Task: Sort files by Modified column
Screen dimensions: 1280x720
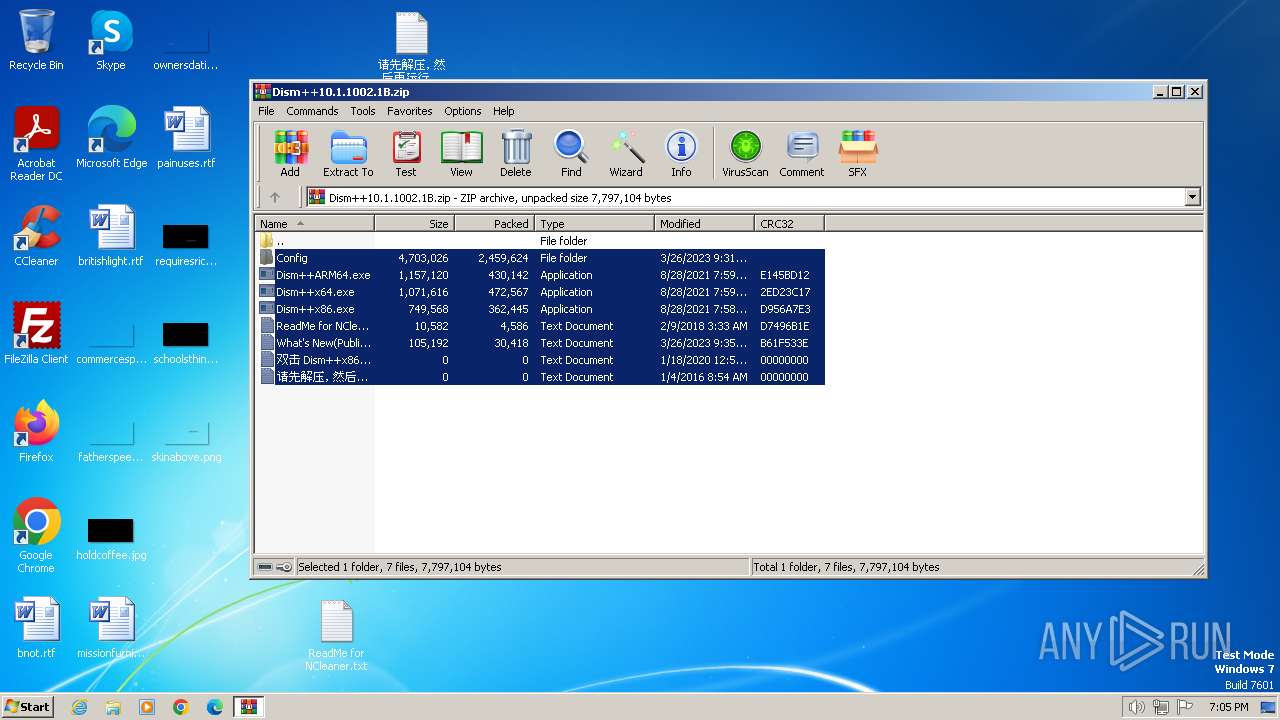Action: click(705, 224)
